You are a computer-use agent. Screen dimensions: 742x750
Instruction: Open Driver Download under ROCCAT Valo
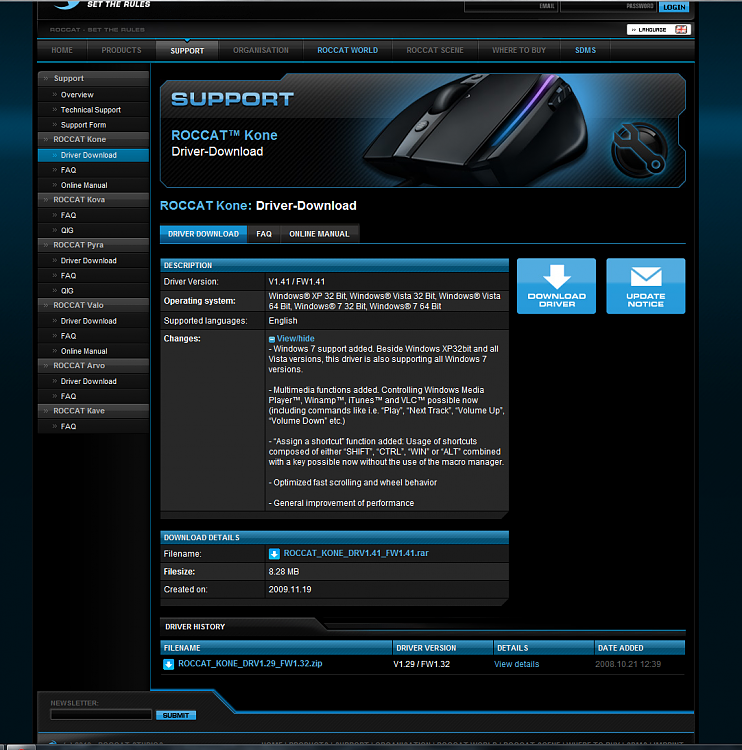coord(89,321)
